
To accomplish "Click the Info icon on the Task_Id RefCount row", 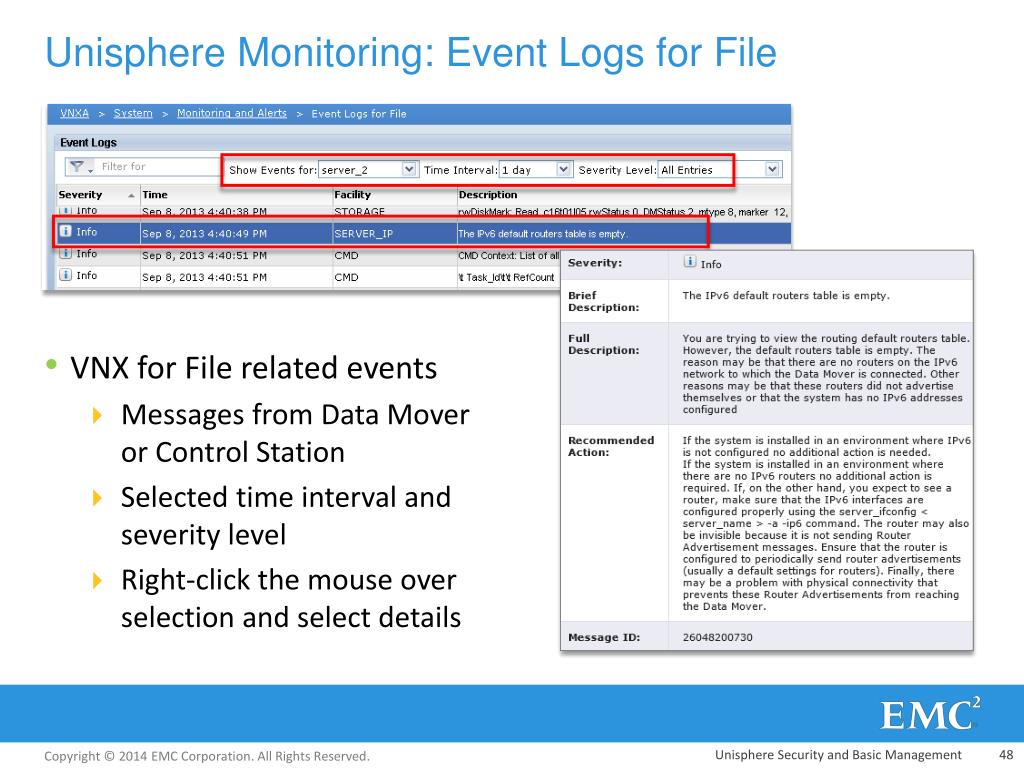I will (65, 275).
